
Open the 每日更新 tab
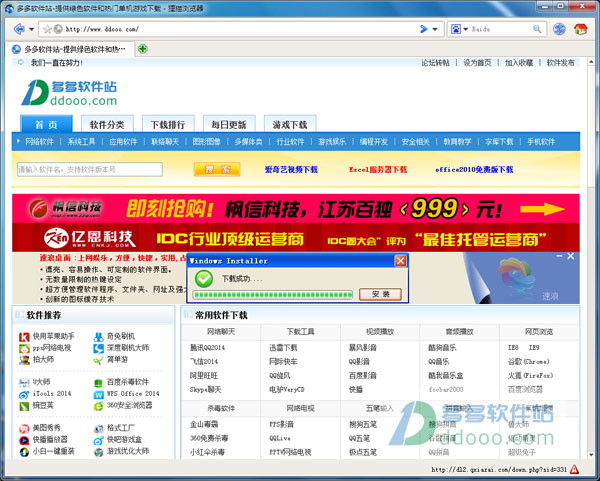point(229,124)
